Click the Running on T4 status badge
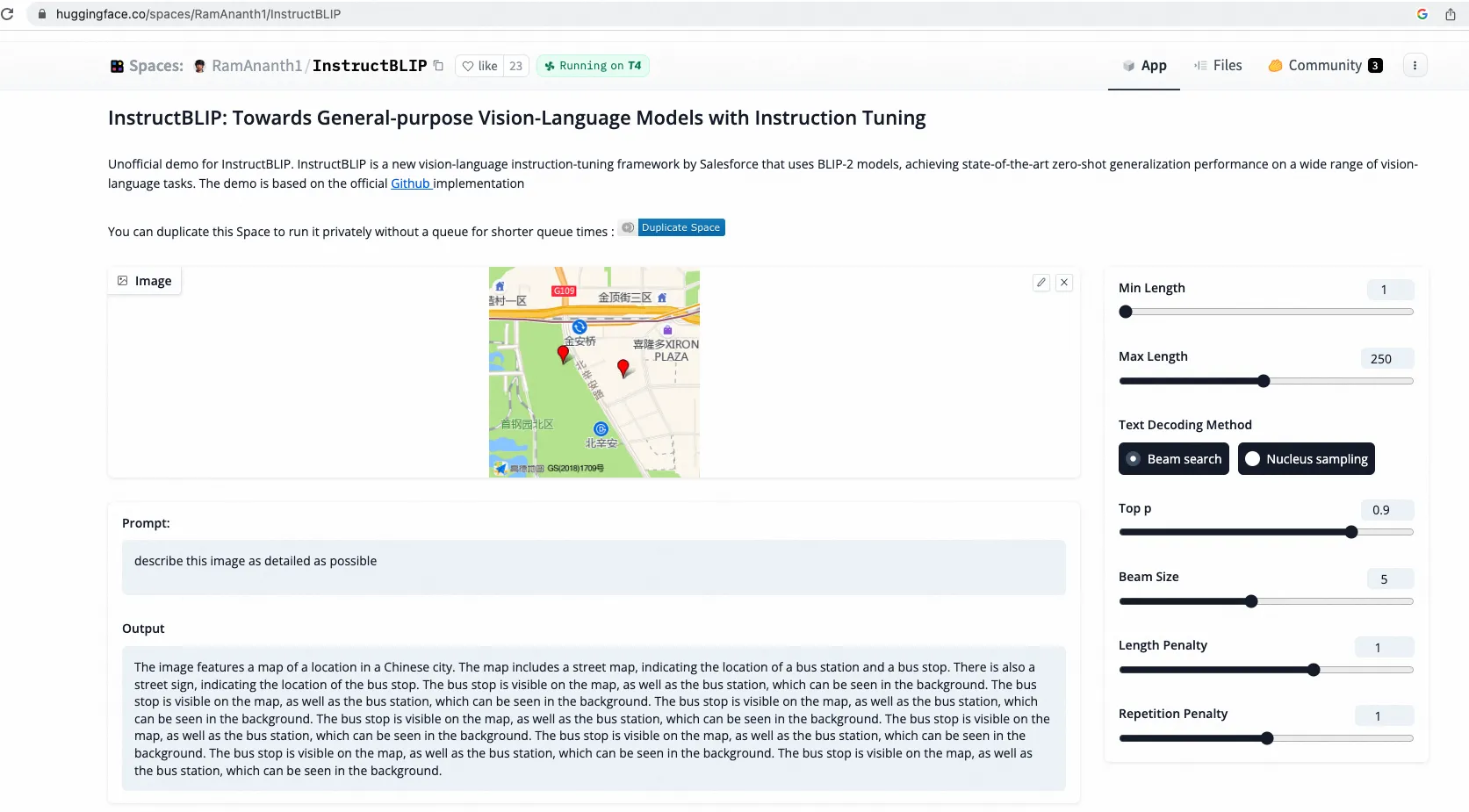This screenshot has width=1469, height=812. 593,66
